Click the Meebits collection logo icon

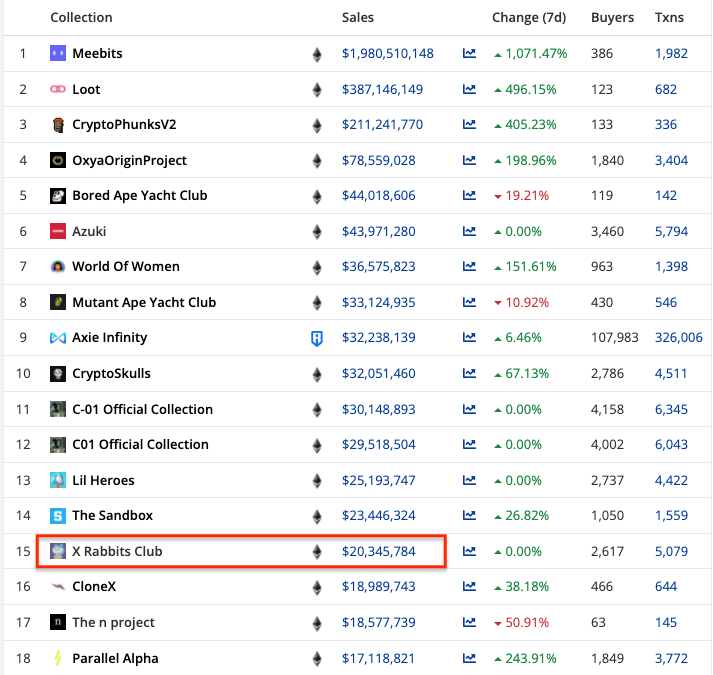(58, 53)
